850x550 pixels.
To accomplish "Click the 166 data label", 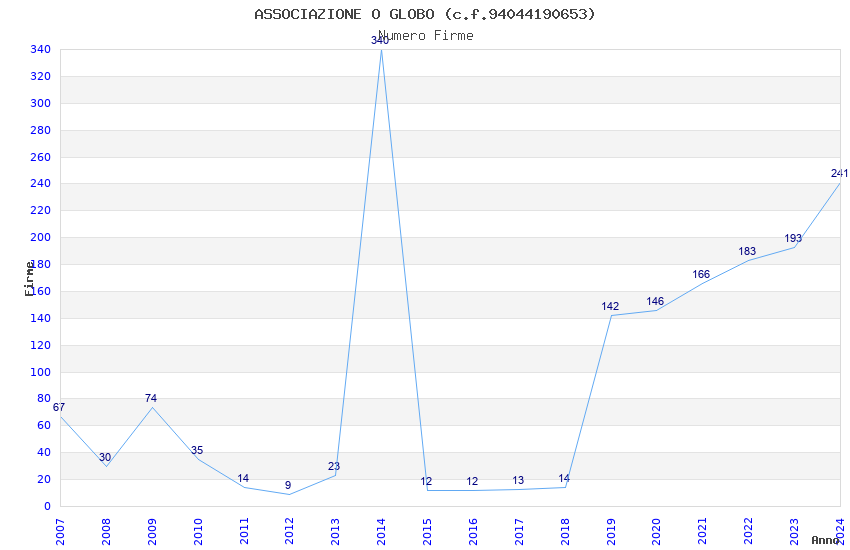I will [x=701, y=274].
